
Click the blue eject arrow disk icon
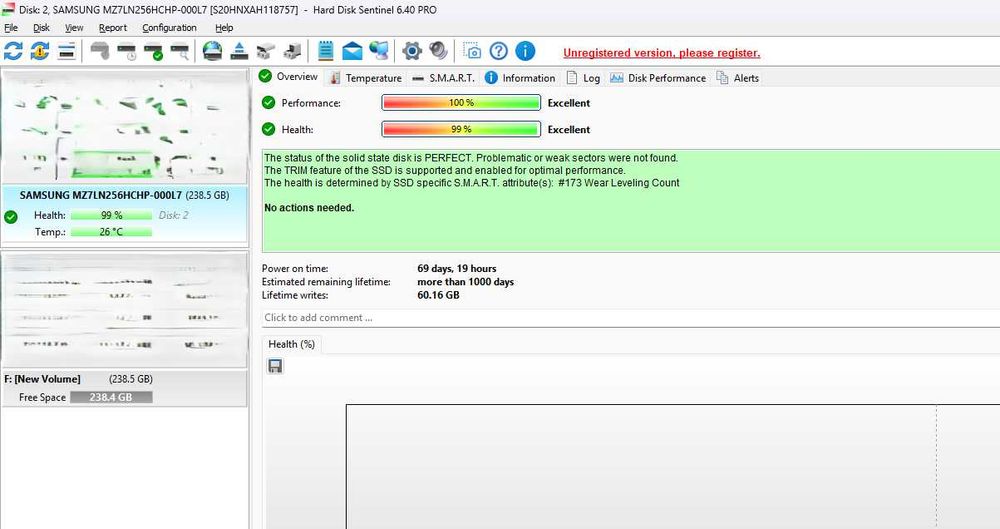pyautogui.click(x=239, y=51)
